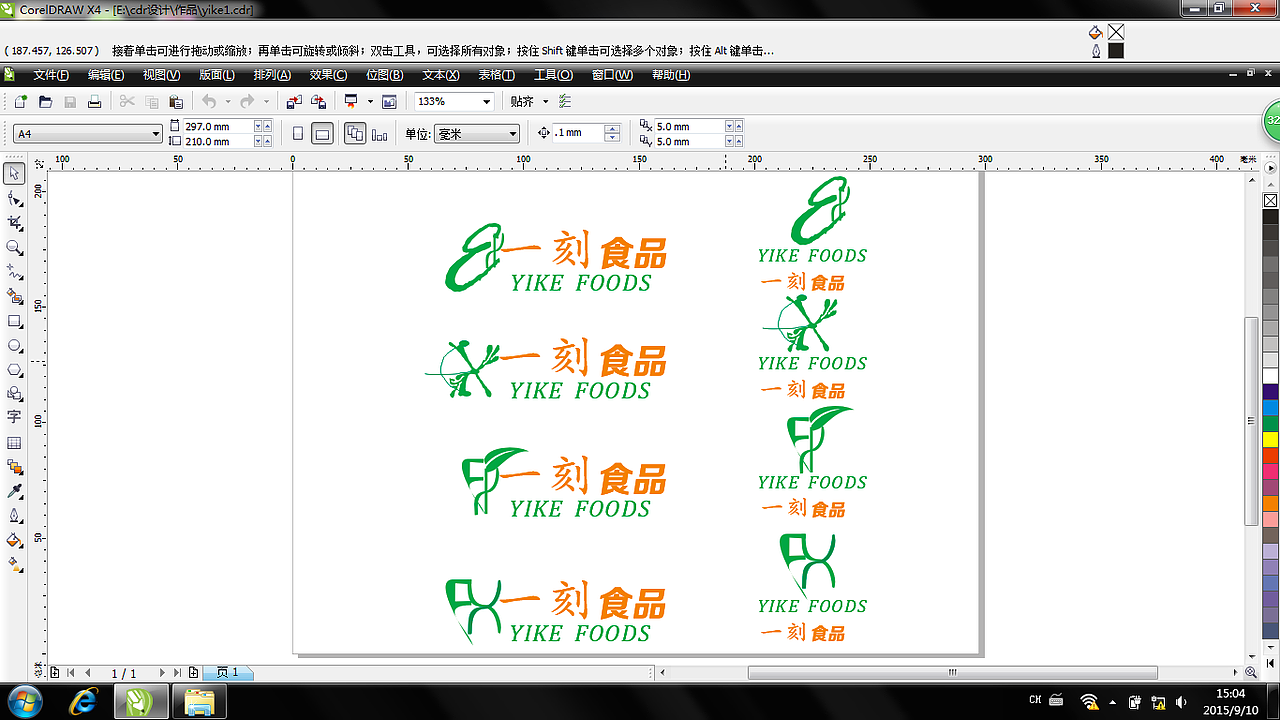Open the 效果(C) menu
Screen dimensions: 1280x720
pyautogui.click(x=328, y=75)
